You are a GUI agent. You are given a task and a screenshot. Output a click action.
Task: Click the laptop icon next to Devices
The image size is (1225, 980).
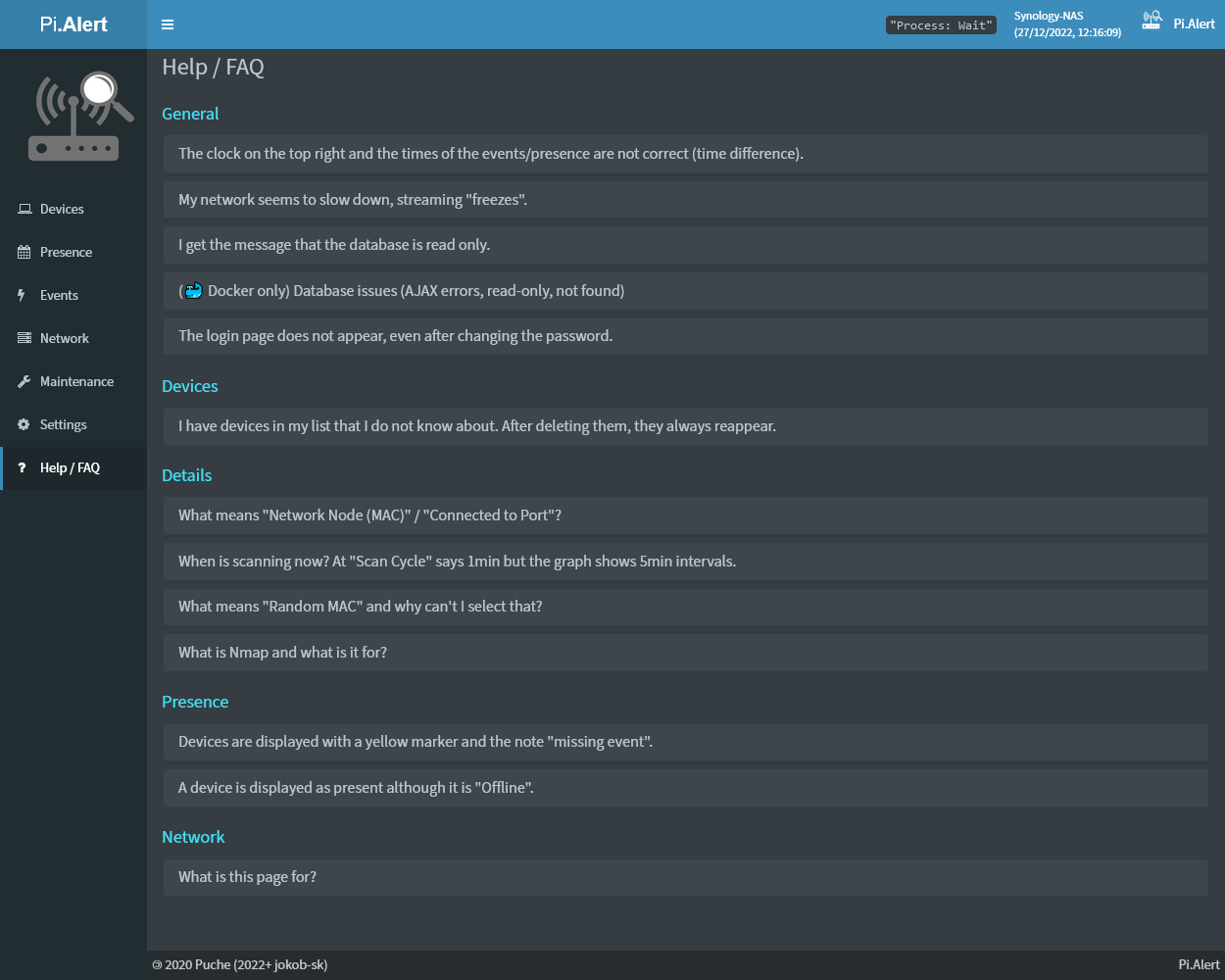pos(24,209)
